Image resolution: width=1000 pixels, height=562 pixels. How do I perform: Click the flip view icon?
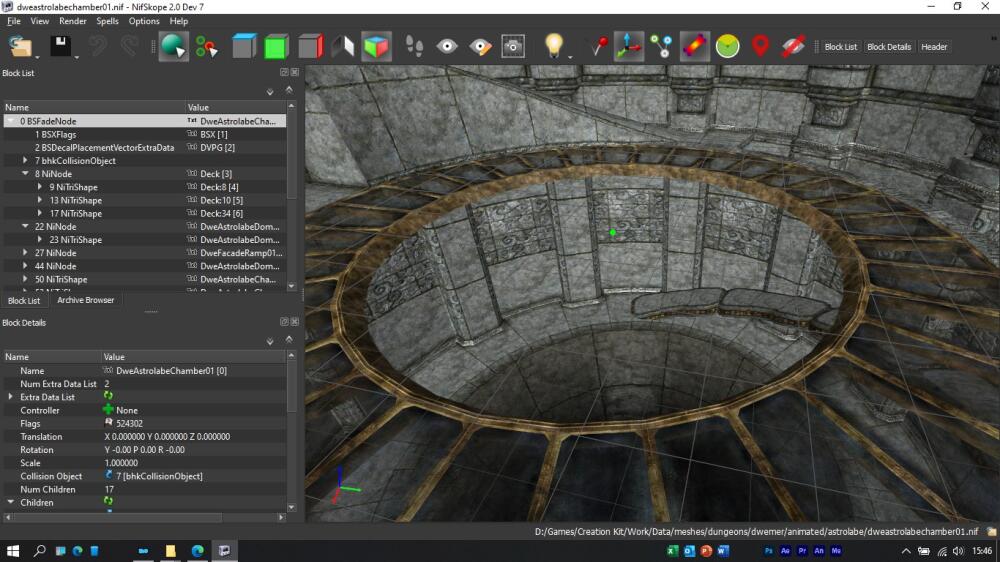342,47
